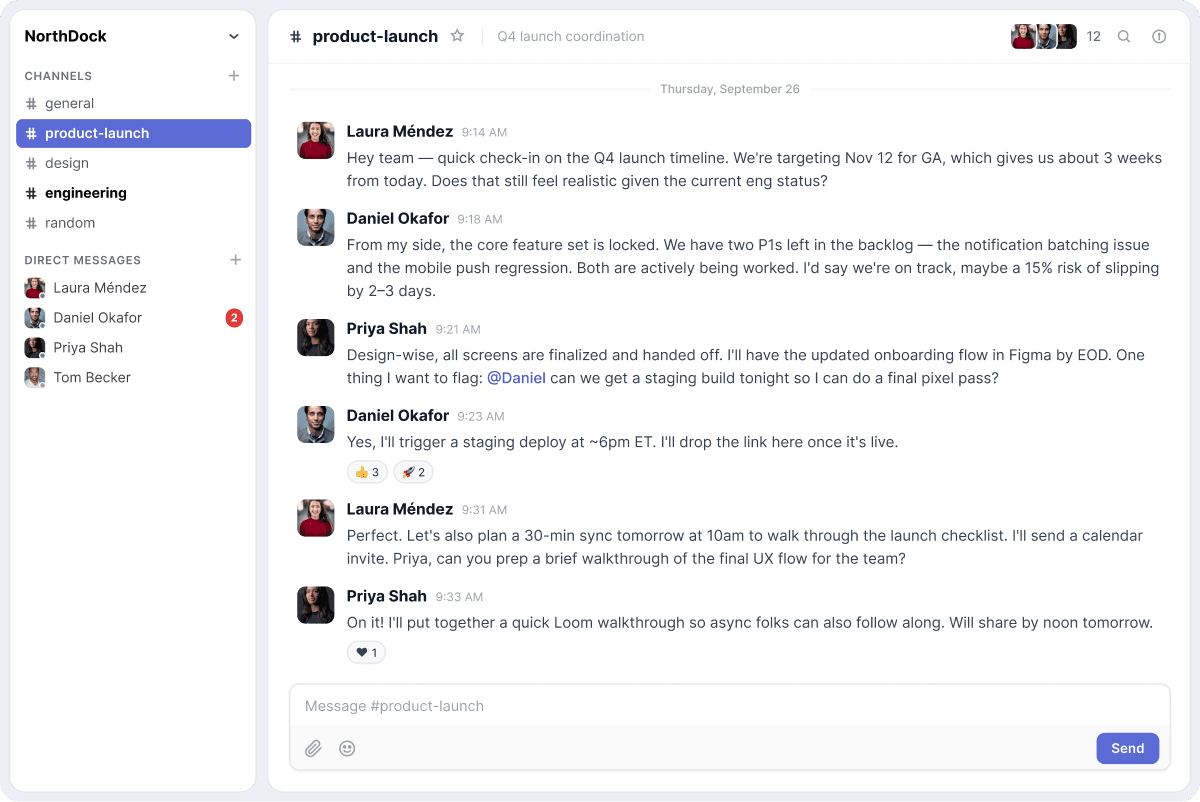Click Priya Shah avatar on 9:33 AM message
This screenshot has height=802, width=1200.
click(315, 604)
